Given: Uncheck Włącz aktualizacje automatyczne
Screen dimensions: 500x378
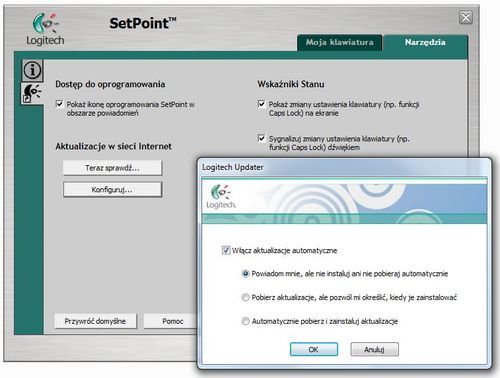Looking at the screenshot, I should tap(226, 250).
